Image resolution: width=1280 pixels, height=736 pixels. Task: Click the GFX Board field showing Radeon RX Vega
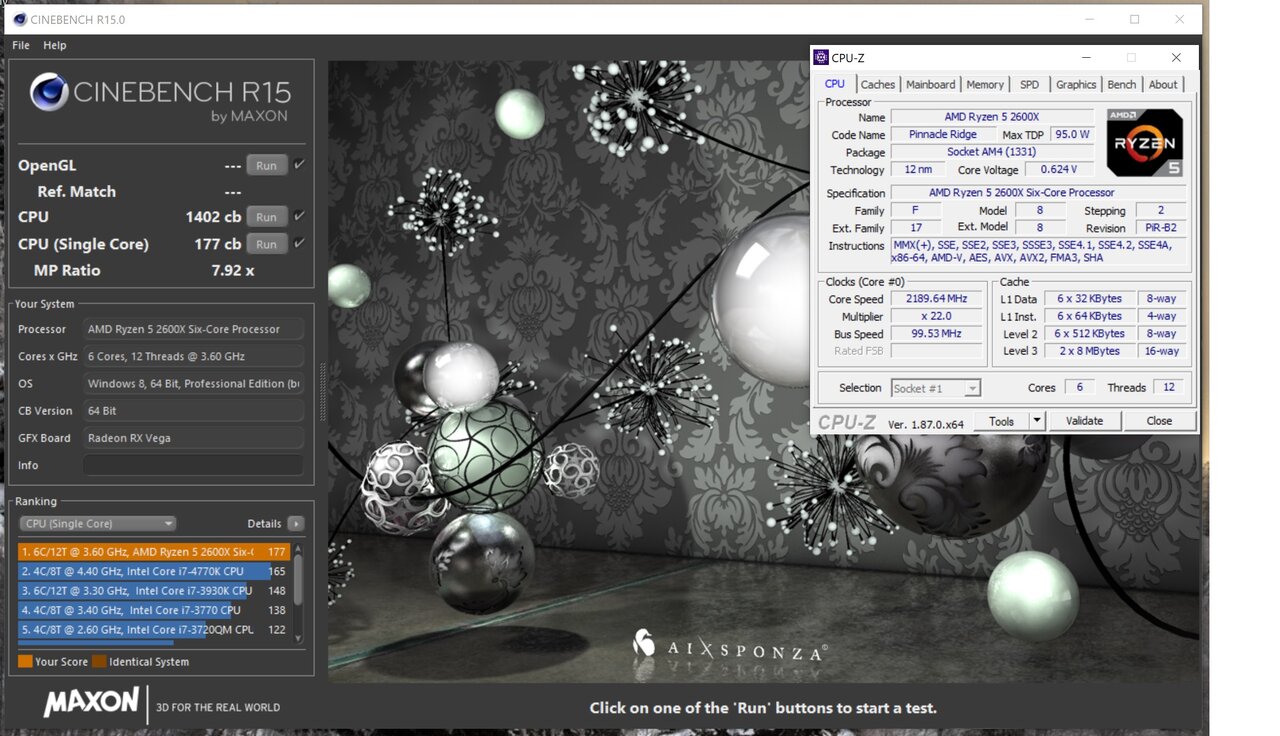[x=193, y=438]
